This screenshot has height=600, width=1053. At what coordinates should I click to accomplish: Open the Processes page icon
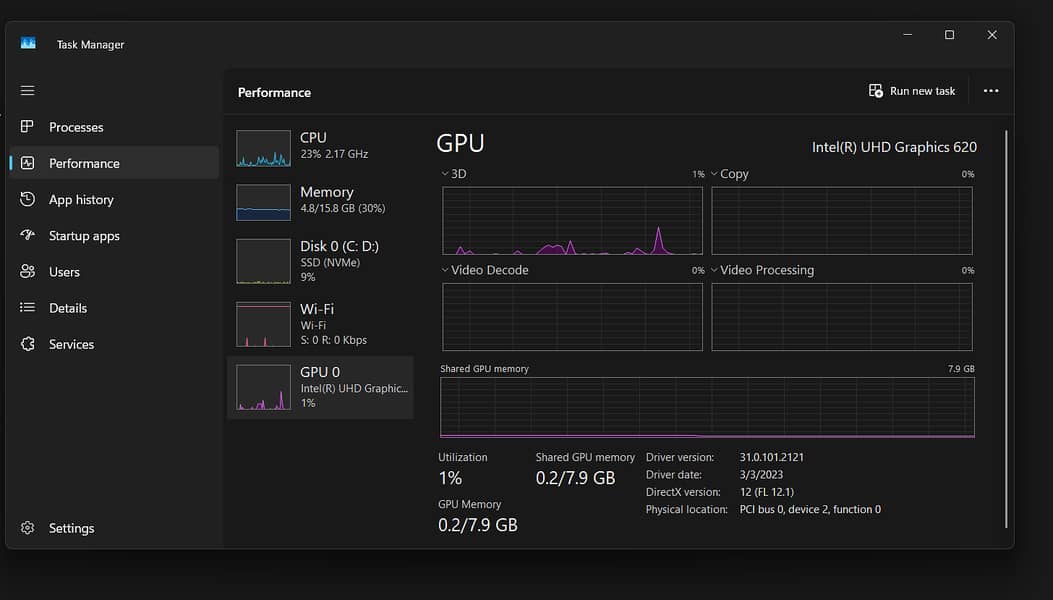[x=28, y=127]
